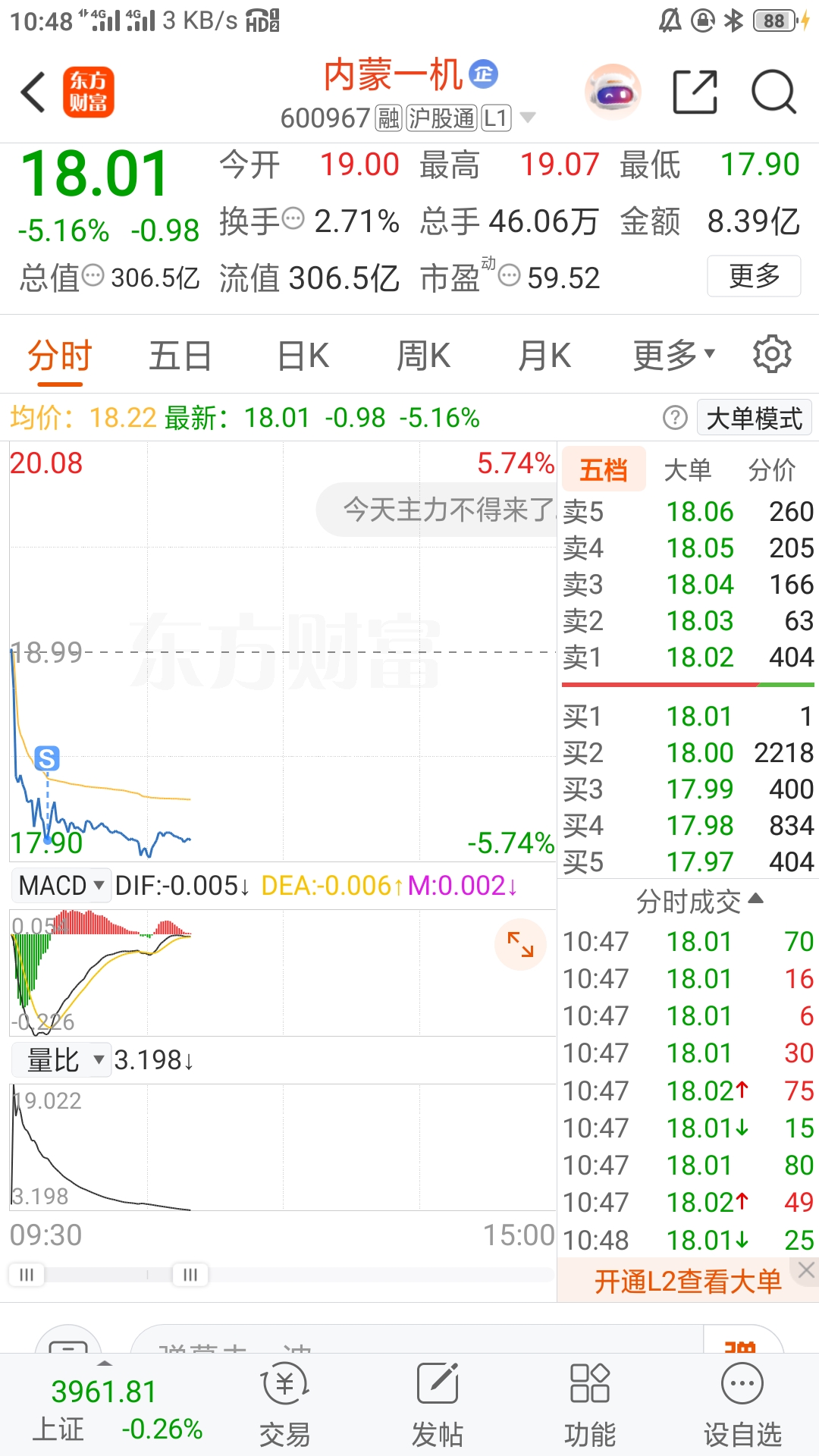The height and width of the screenshot is (1456, 819).
Task: Tap the muted notification bell icon
Action: (x=670, y=20)
